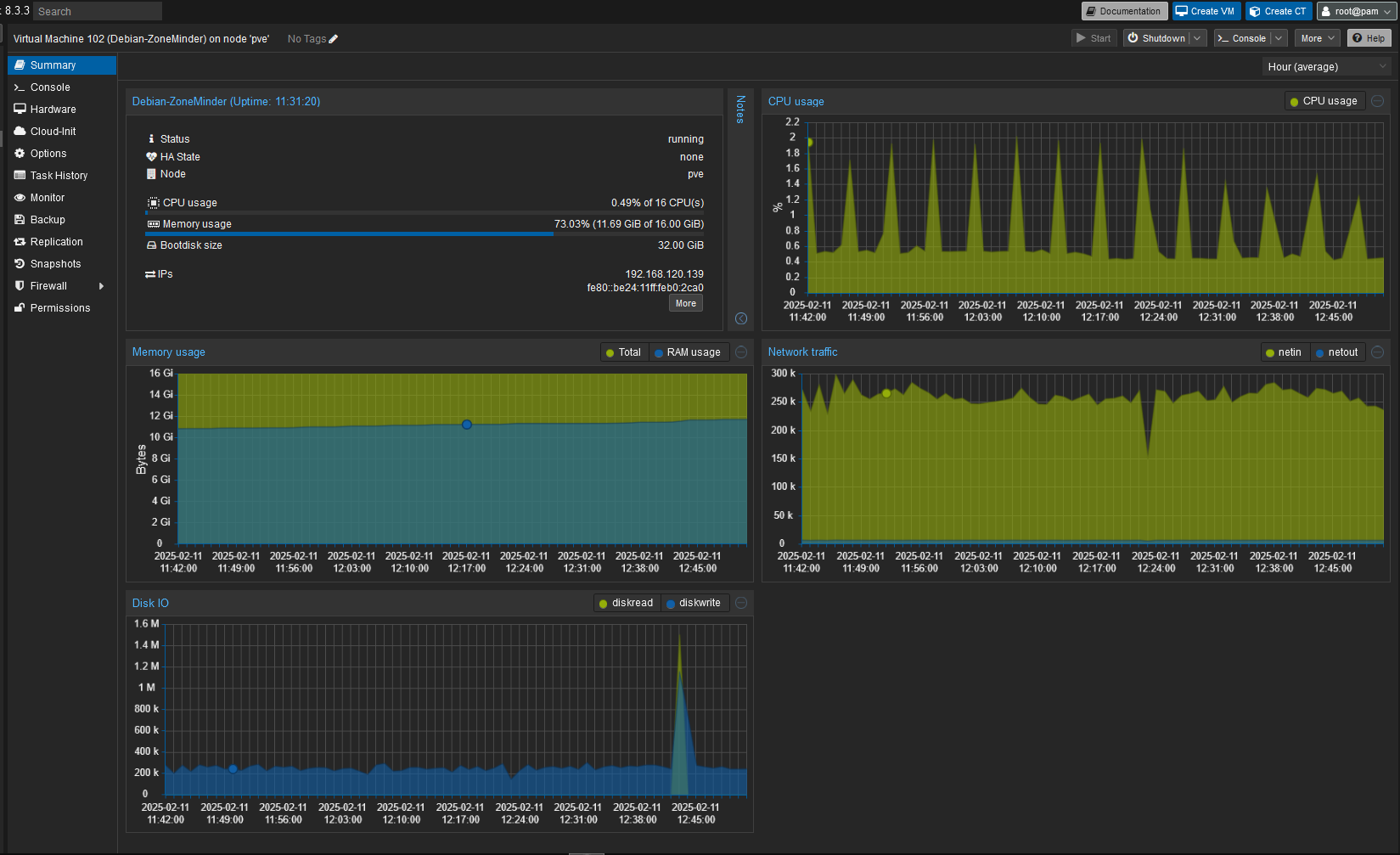Screen dimensions: 1400x855
Task: Open the Shutdown dropdown arrow
Action: pyautogui.click(x=1197, y=38)
